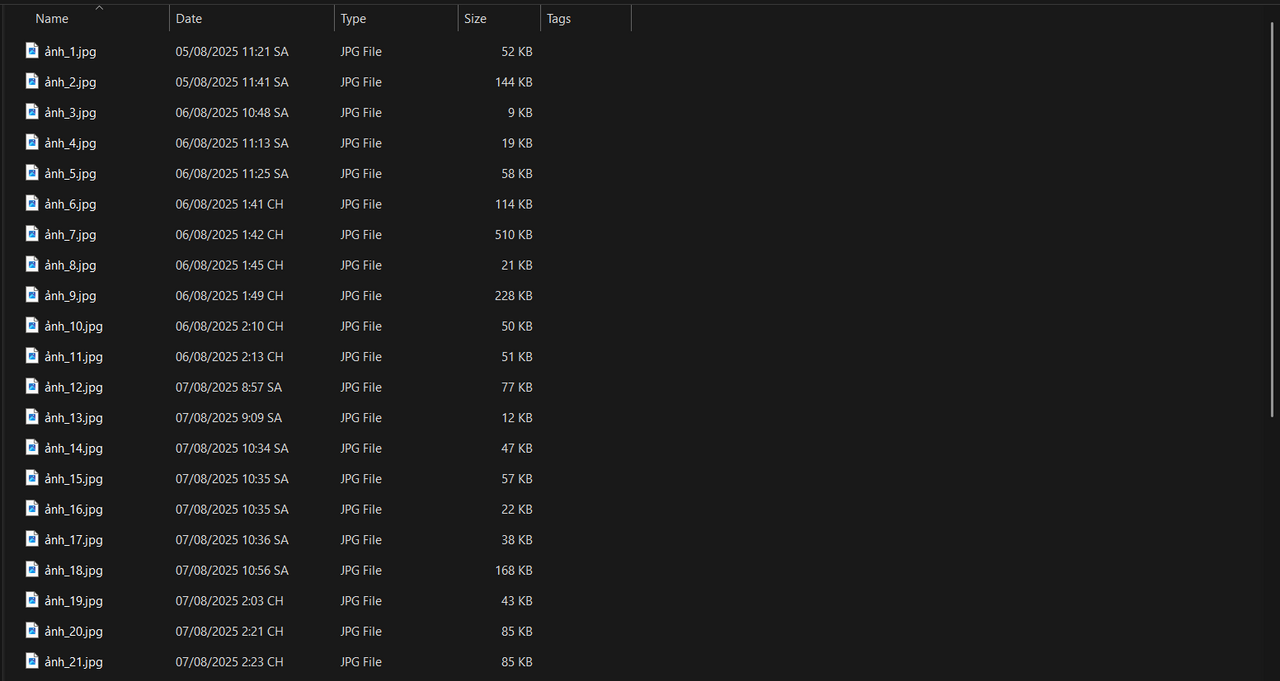
Task: Select the icon next to ảnh_16.jpg
Action: pyautogui.click(x=32, y=509)
